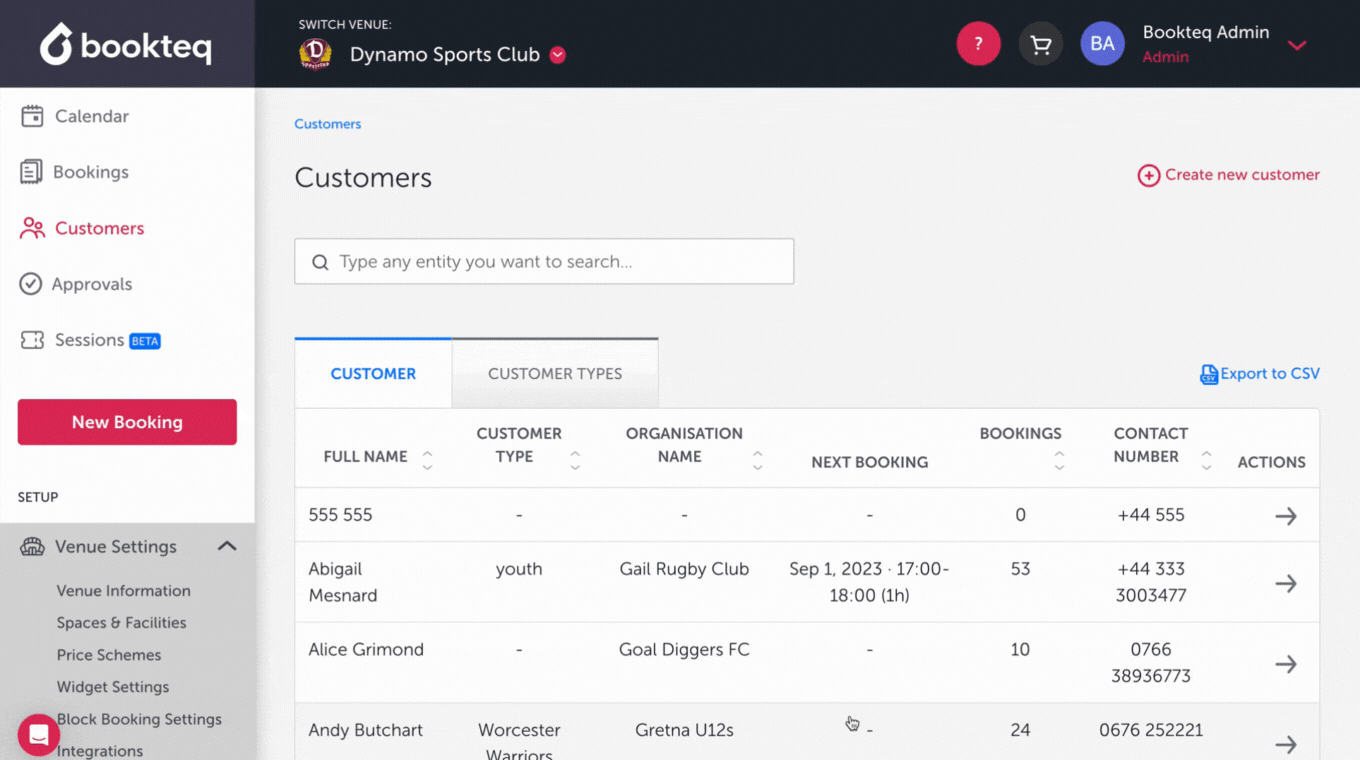Click Create new customer link

click(1229, 175)
